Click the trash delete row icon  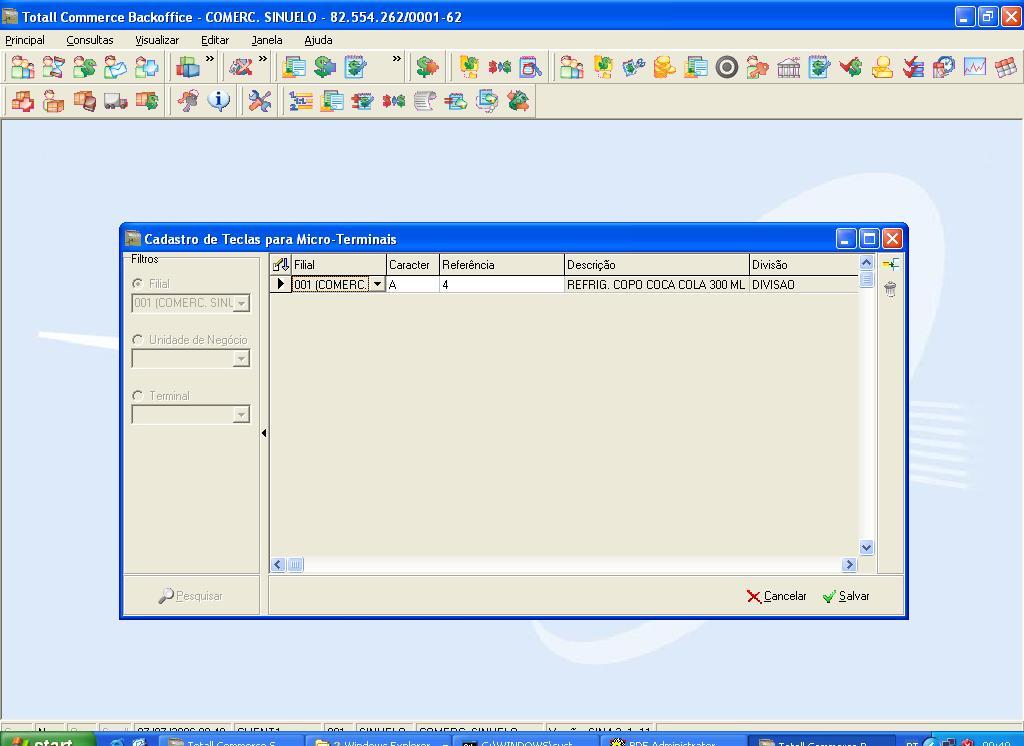coord(890,289)
